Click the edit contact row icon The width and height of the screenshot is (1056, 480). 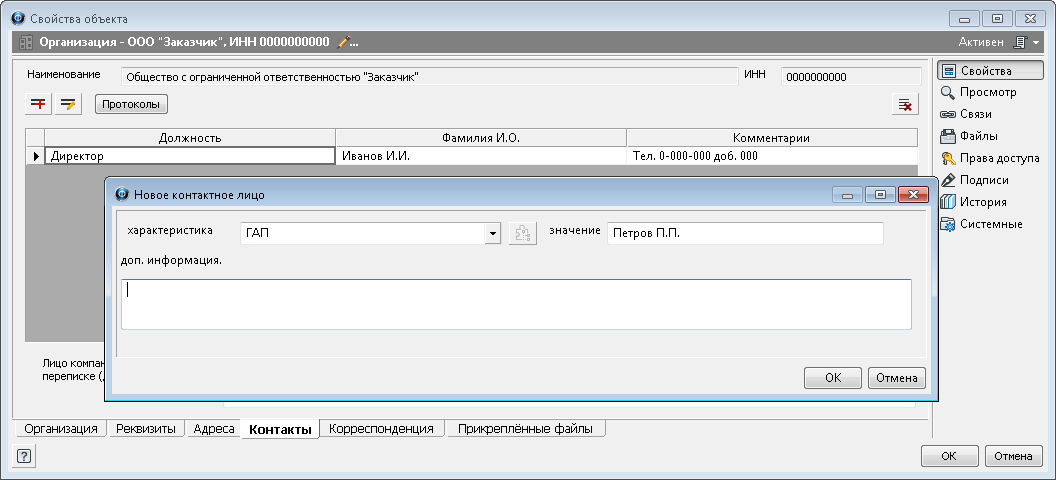tap(68, 104)
